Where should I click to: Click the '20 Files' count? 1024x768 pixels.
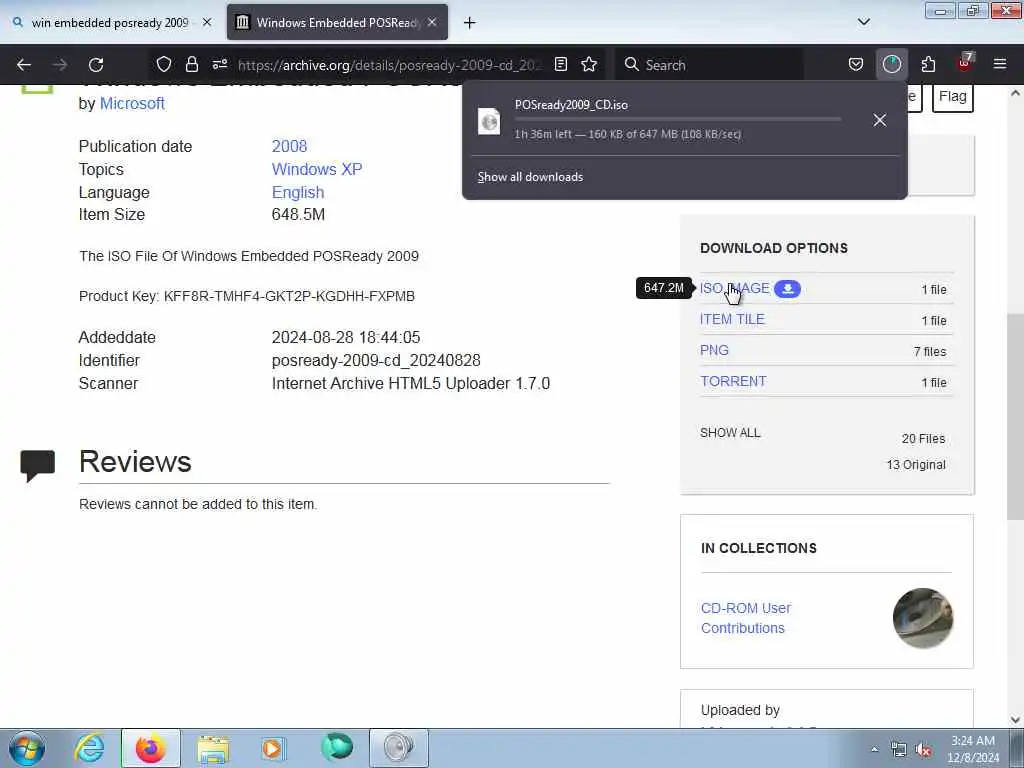coord(923,439)
